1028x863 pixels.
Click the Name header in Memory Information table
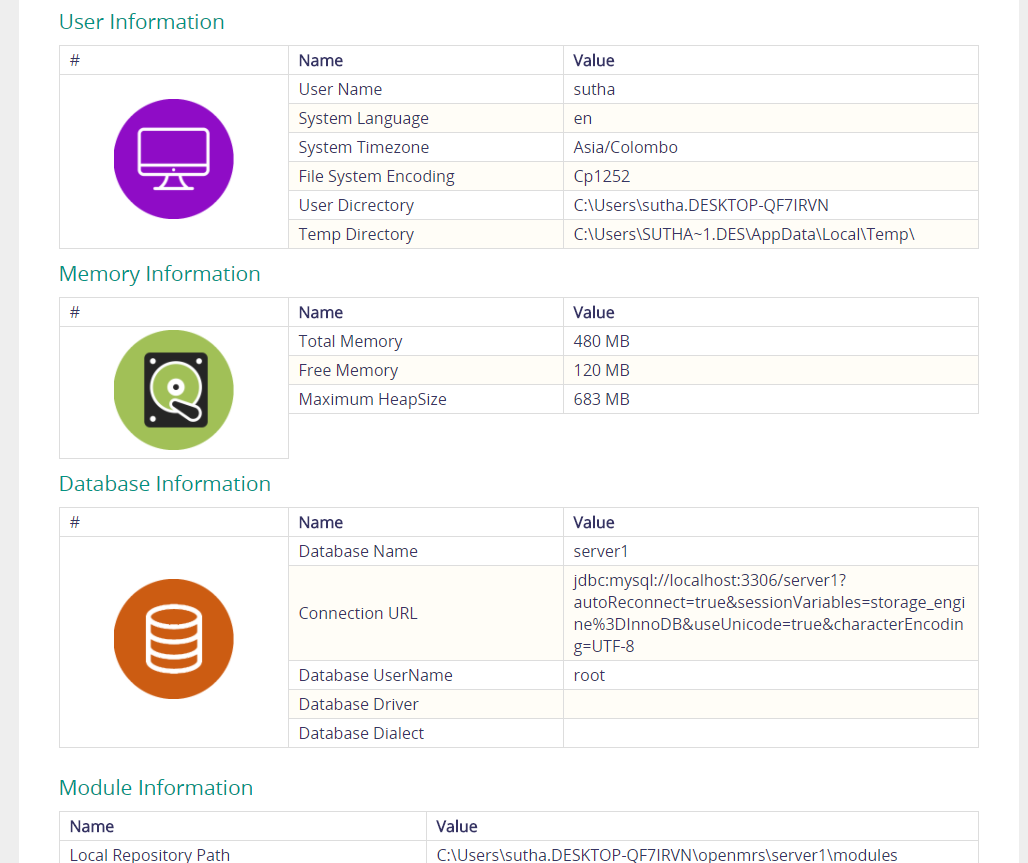coord(321,312)
